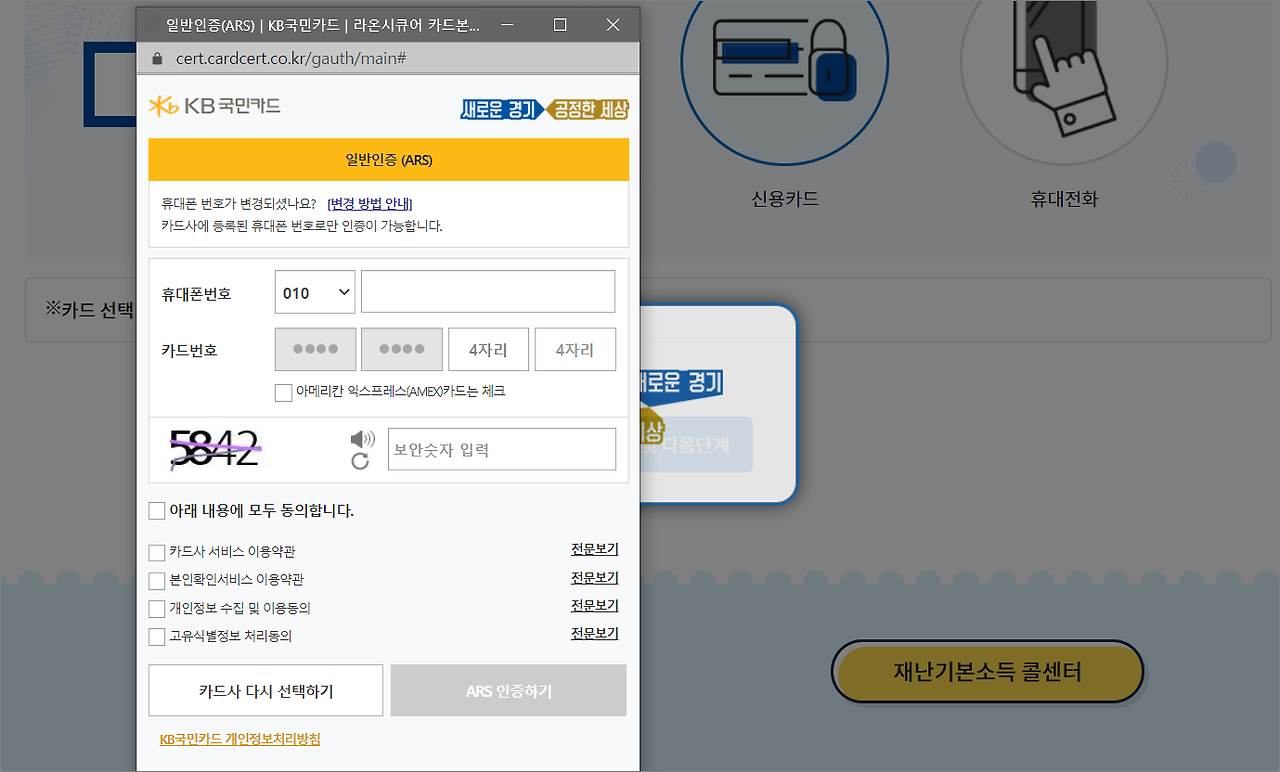Click the first masked card number field
The width and height of the screenshot is (1280, 772).
(x=315, y=350)
